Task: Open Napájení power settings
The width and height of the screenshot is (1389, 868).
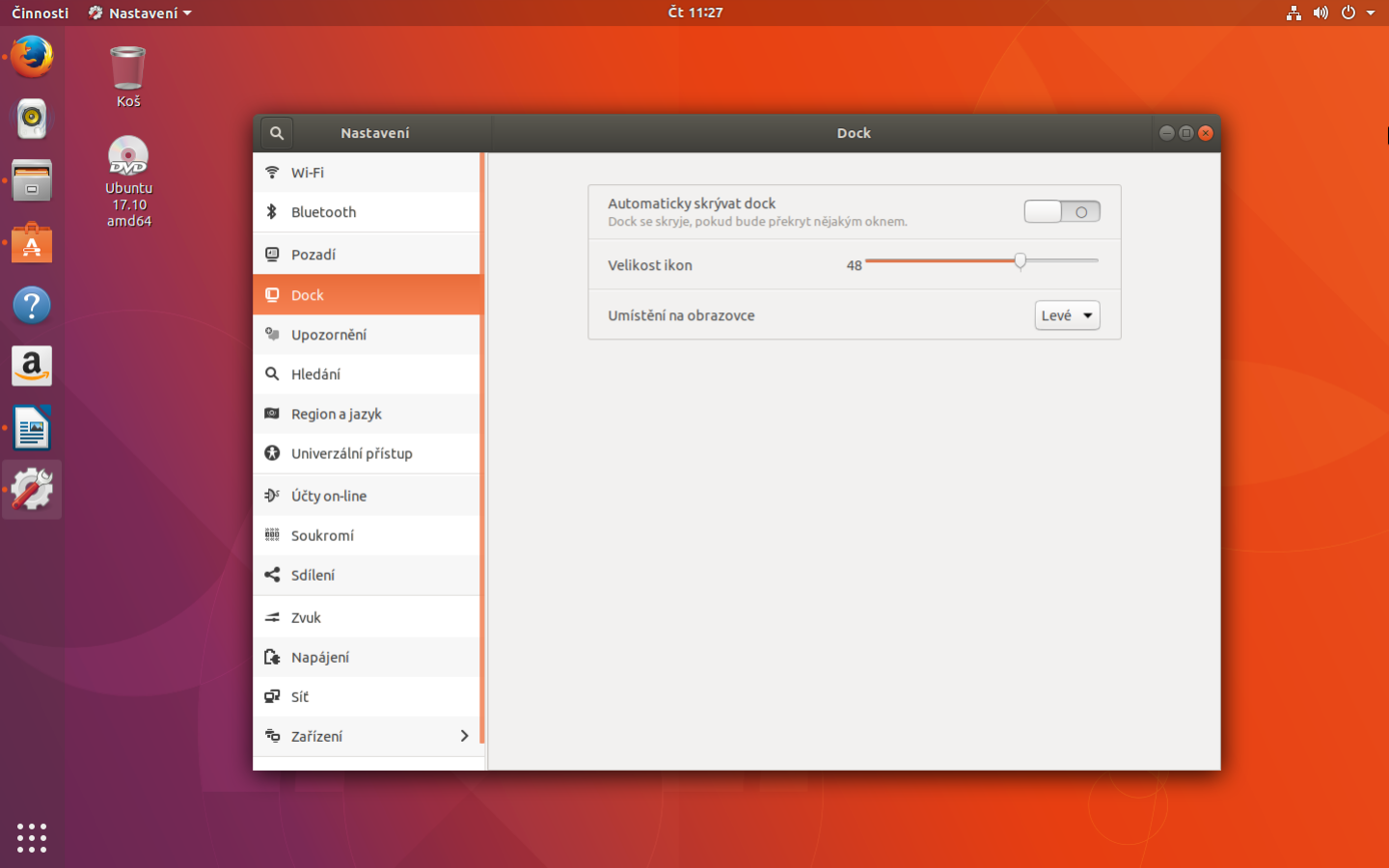Action: pos(320,657)
